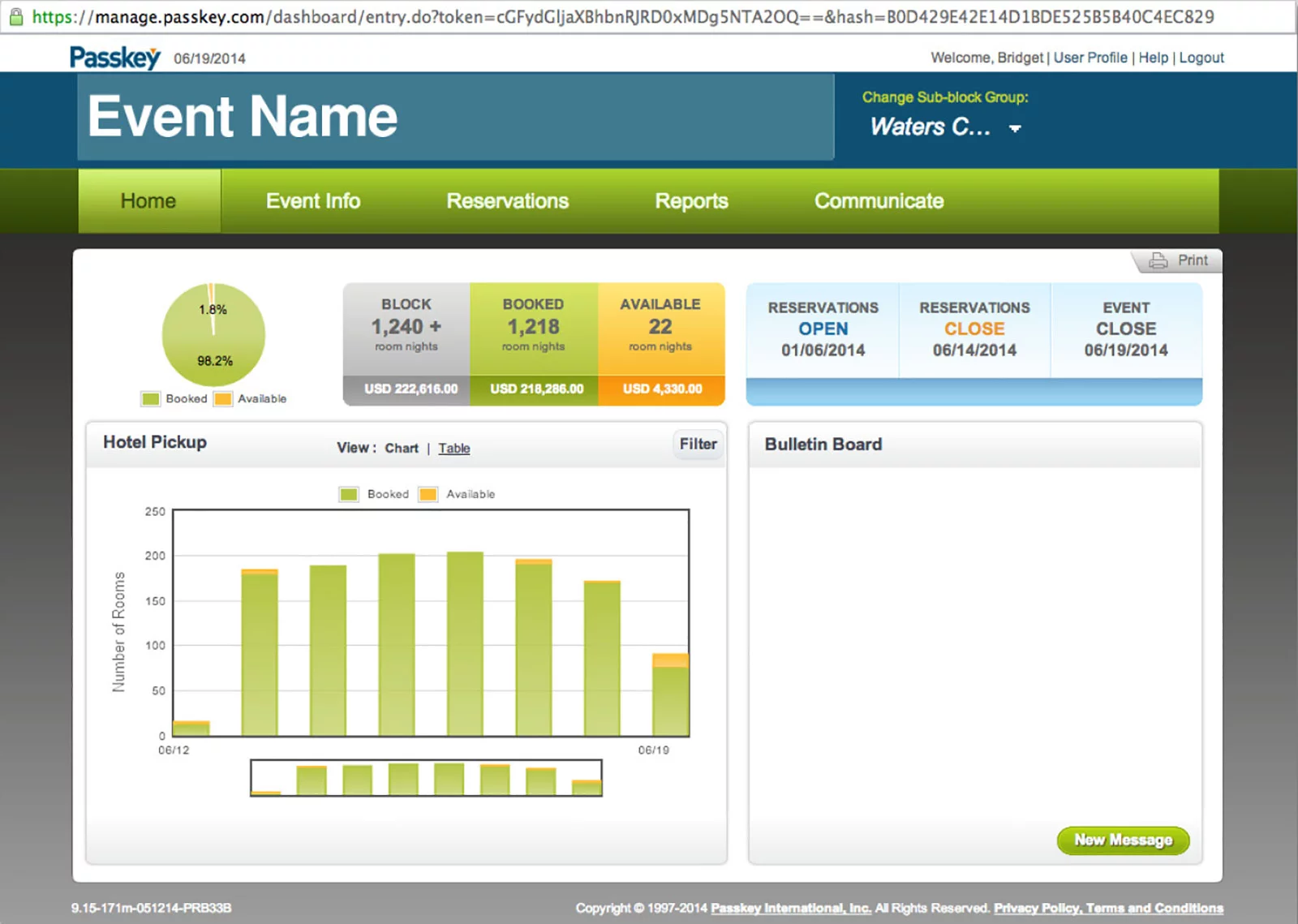Toggle the Booked legend in Hotel Pickup chart
The height and width of the screenshot is (924, 1298).
(349, 493)
